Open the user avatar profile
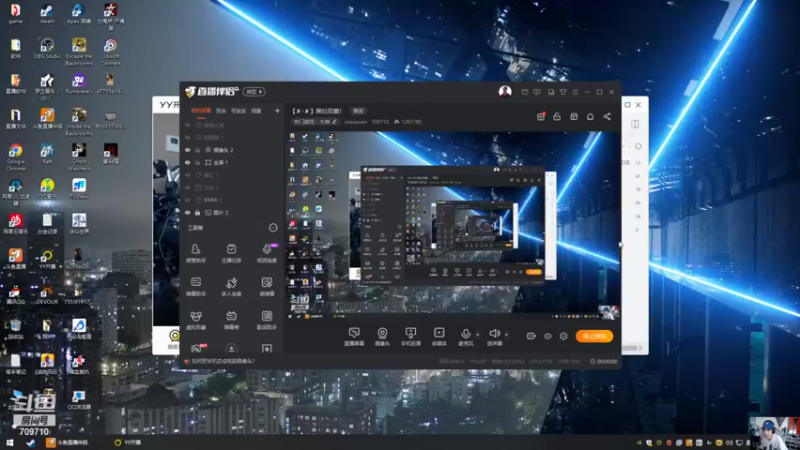800x450 pixels. tap(505, 91)
